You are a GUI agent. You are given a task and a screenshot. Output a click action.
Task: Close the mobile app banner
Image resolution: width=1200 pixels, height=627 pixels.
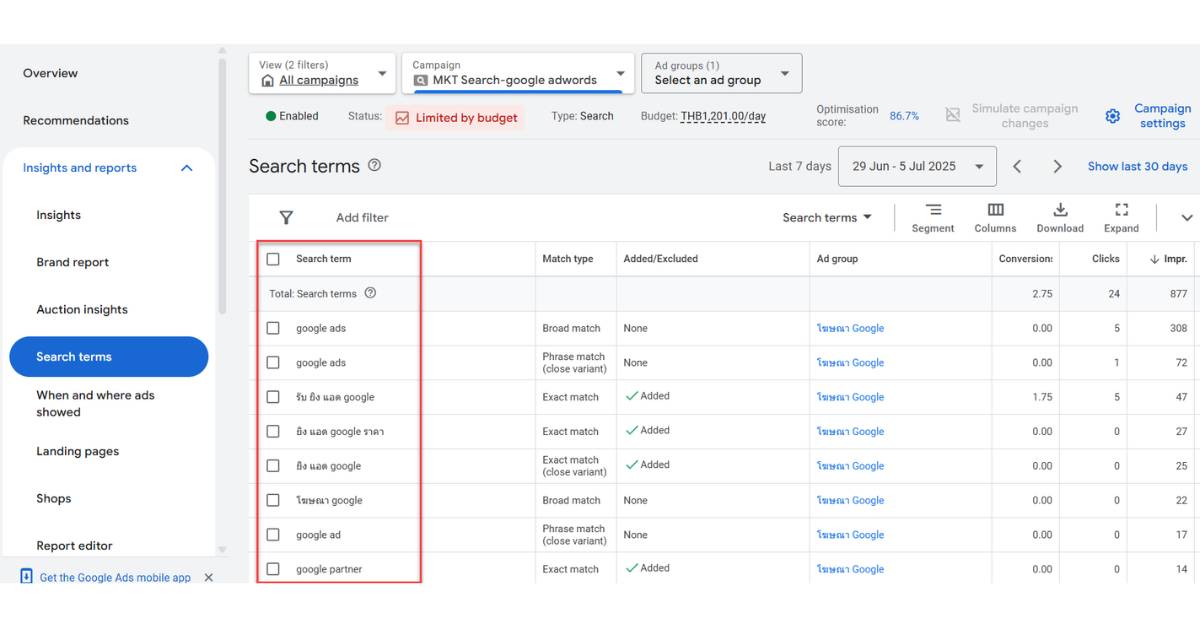(x=208, y=577)
